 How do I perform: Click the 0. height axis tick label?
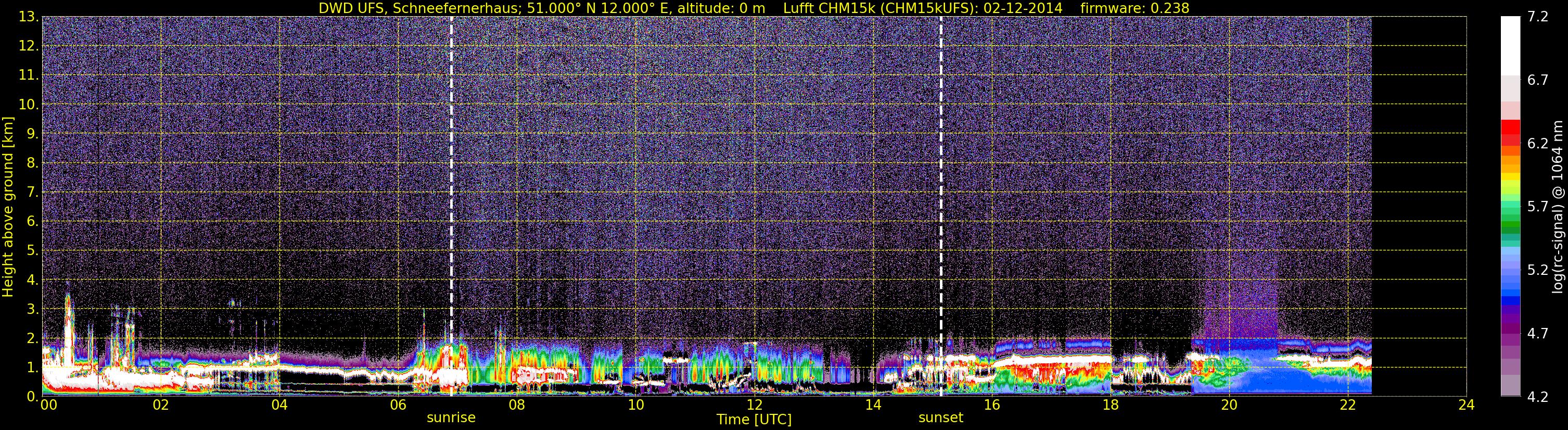[33, 397]
